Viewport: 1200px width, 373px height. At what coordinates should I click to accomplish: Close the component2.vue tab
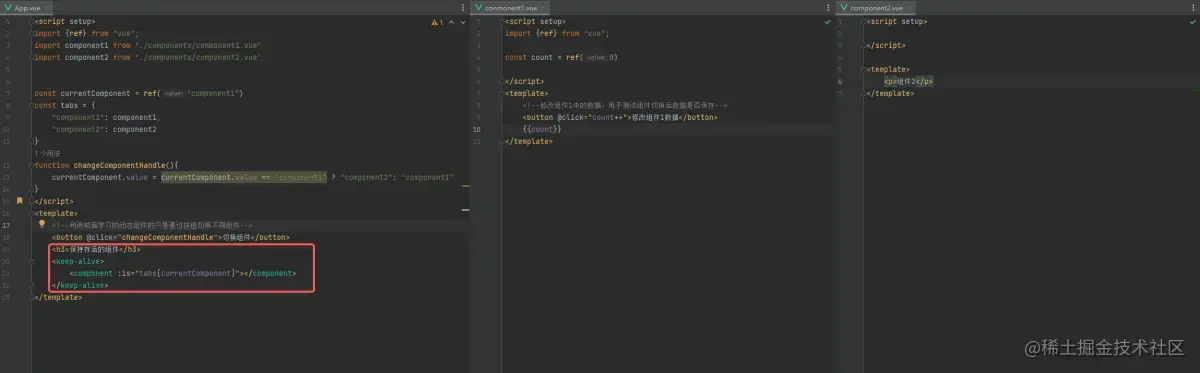[908, 7]
